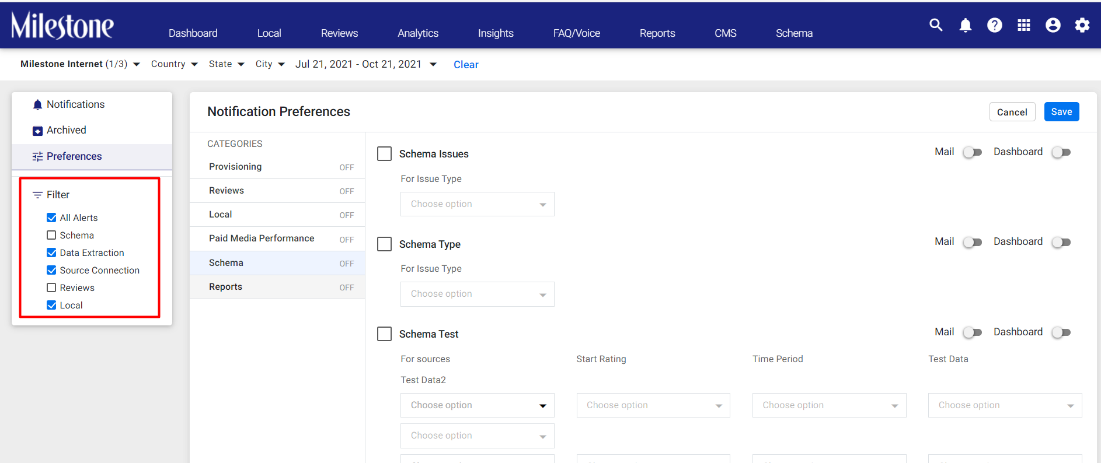Viewport: 1101px width, 463px height.
Task: Check the Reviews filter checkbox
Action: [x=51, y=288]
